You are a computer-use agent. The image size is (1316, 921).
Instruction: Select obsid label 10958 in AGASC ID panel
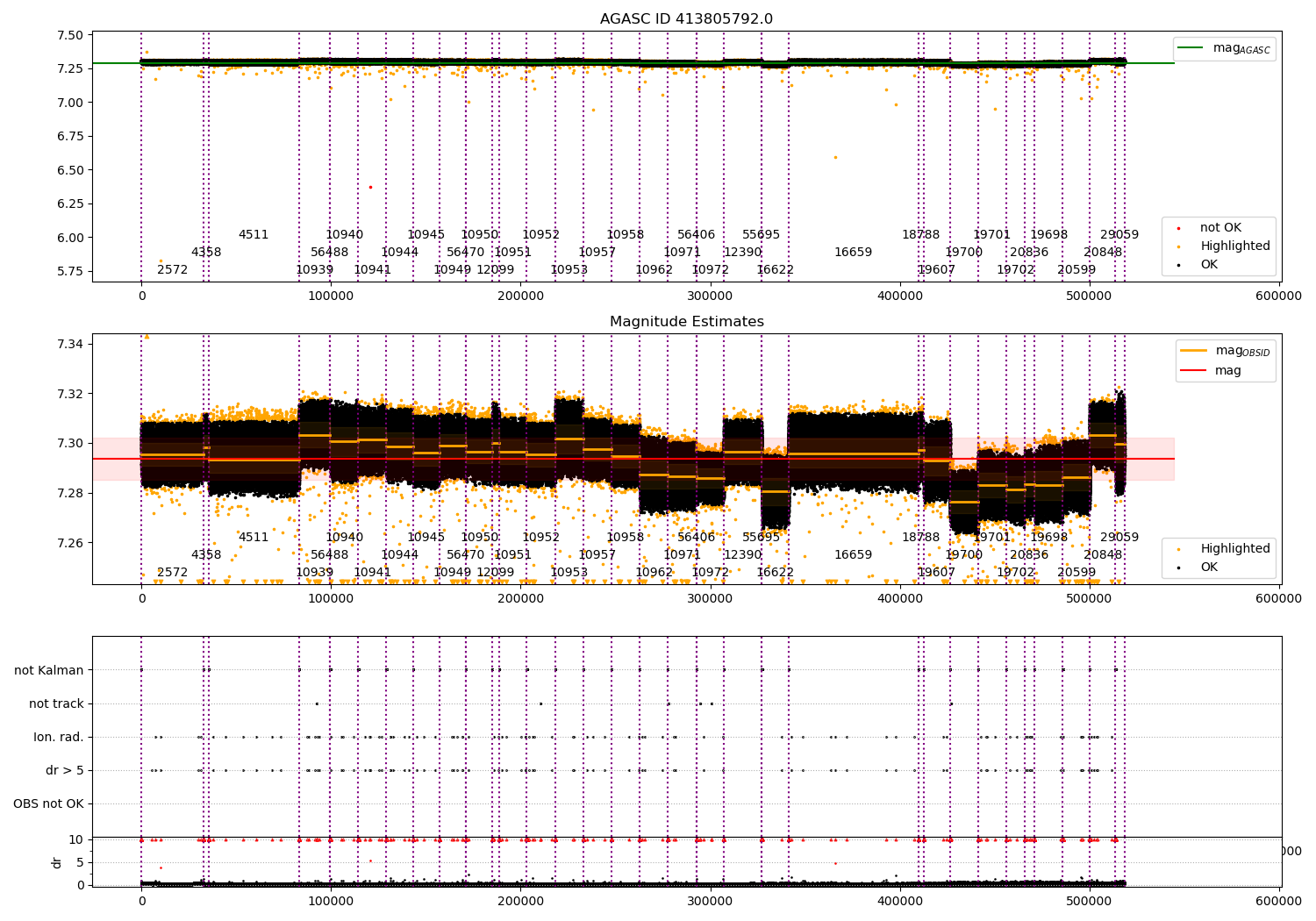click(x=625, y=234)
